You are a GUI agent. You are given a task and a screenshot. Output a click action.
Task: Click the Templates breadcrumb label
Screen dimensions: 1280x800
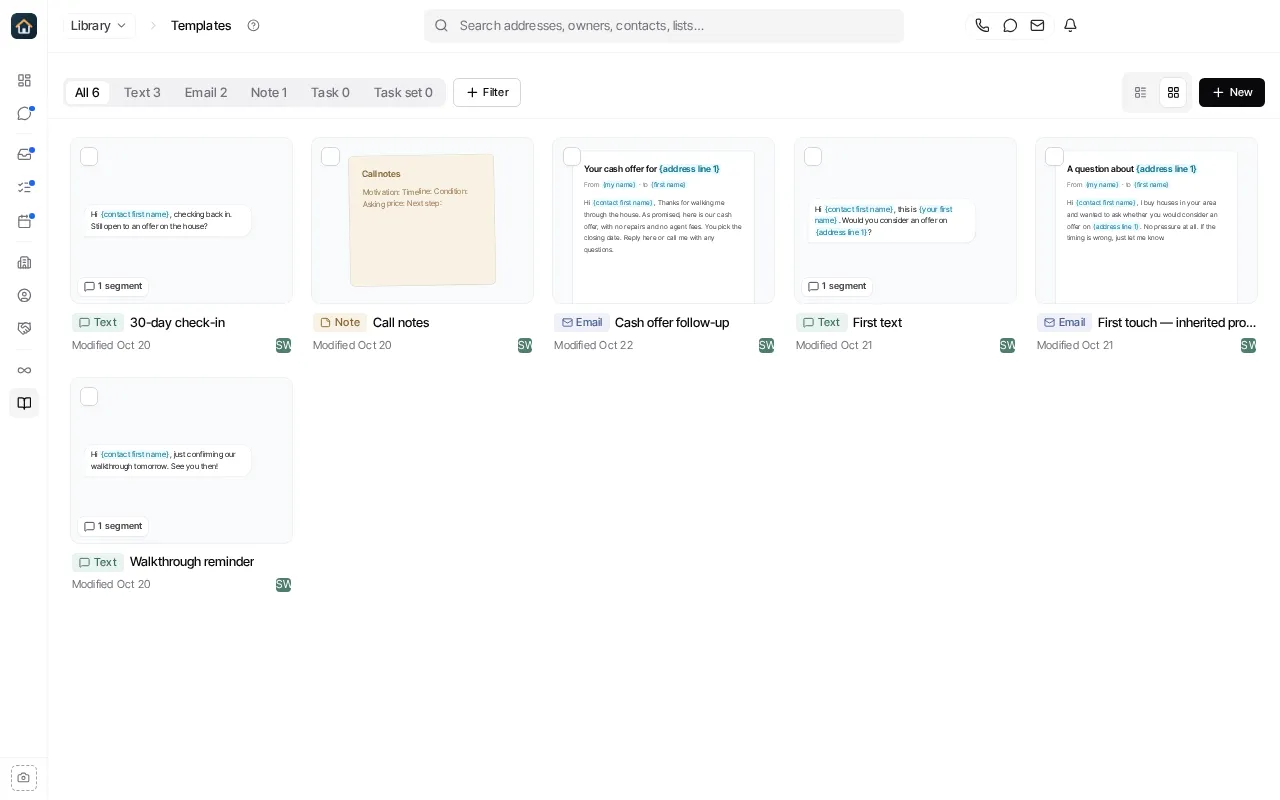click(x=201, y=25)
